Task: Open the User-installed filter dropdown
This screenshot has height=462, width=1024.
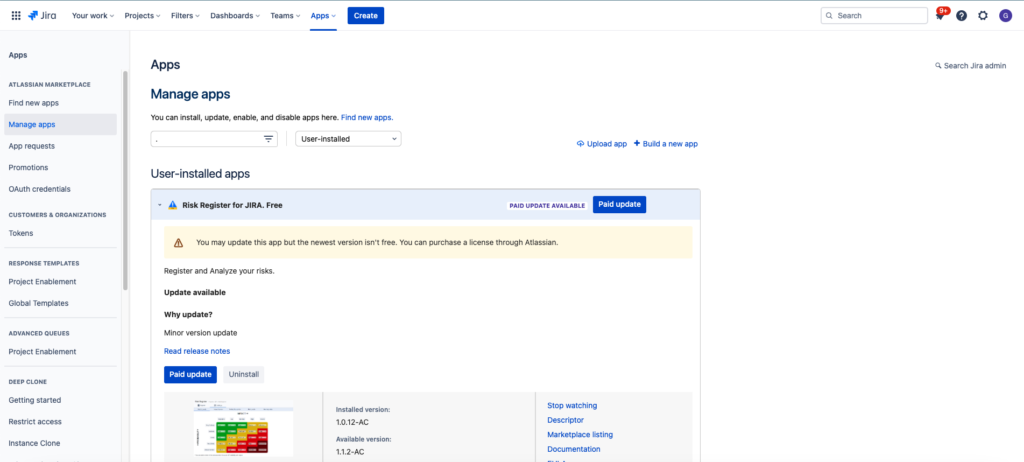Action: pyautogui.click(x=349, y=139)
